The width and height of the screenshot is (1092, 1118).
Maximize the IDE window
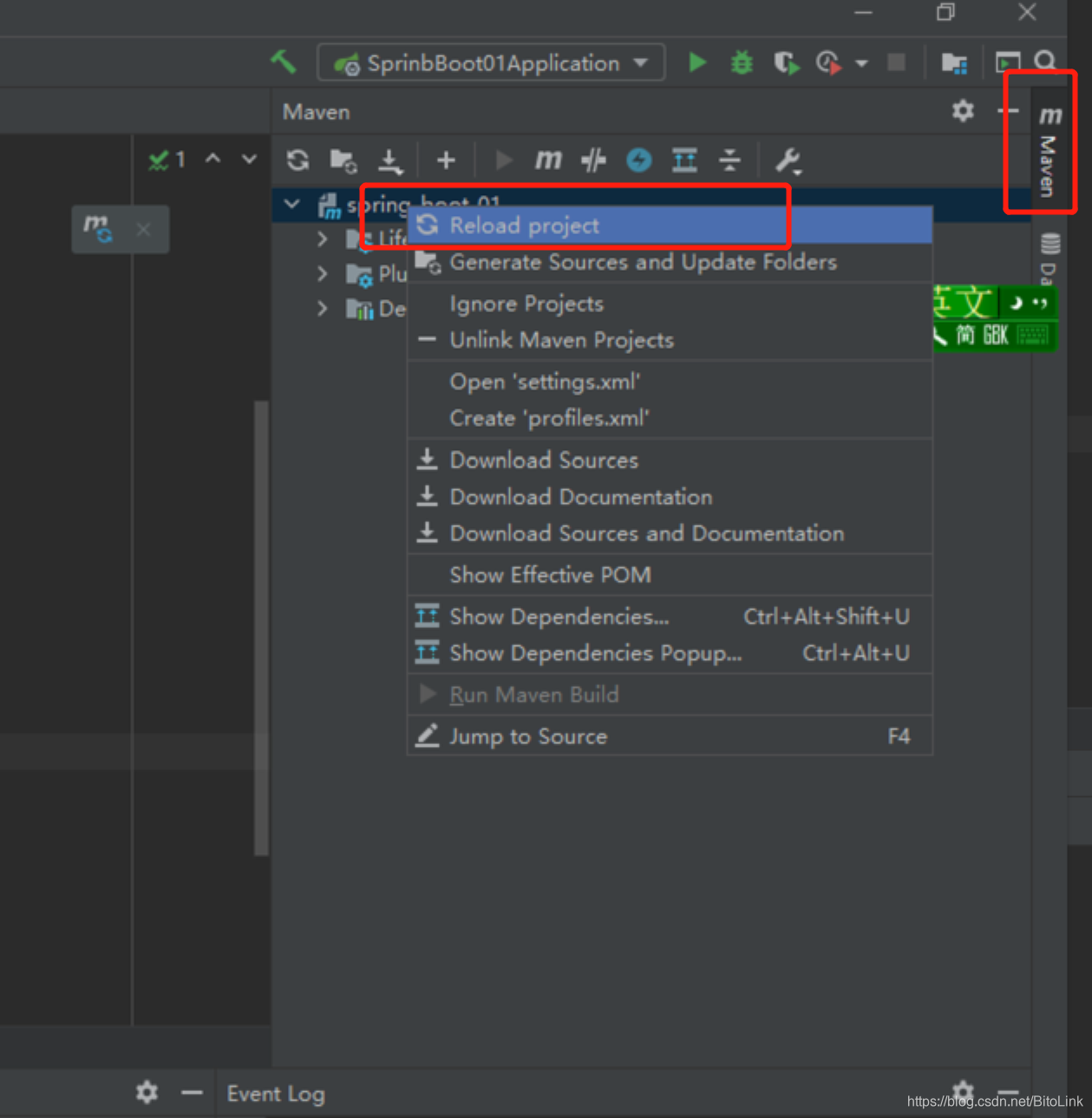(x=945, y=12)
